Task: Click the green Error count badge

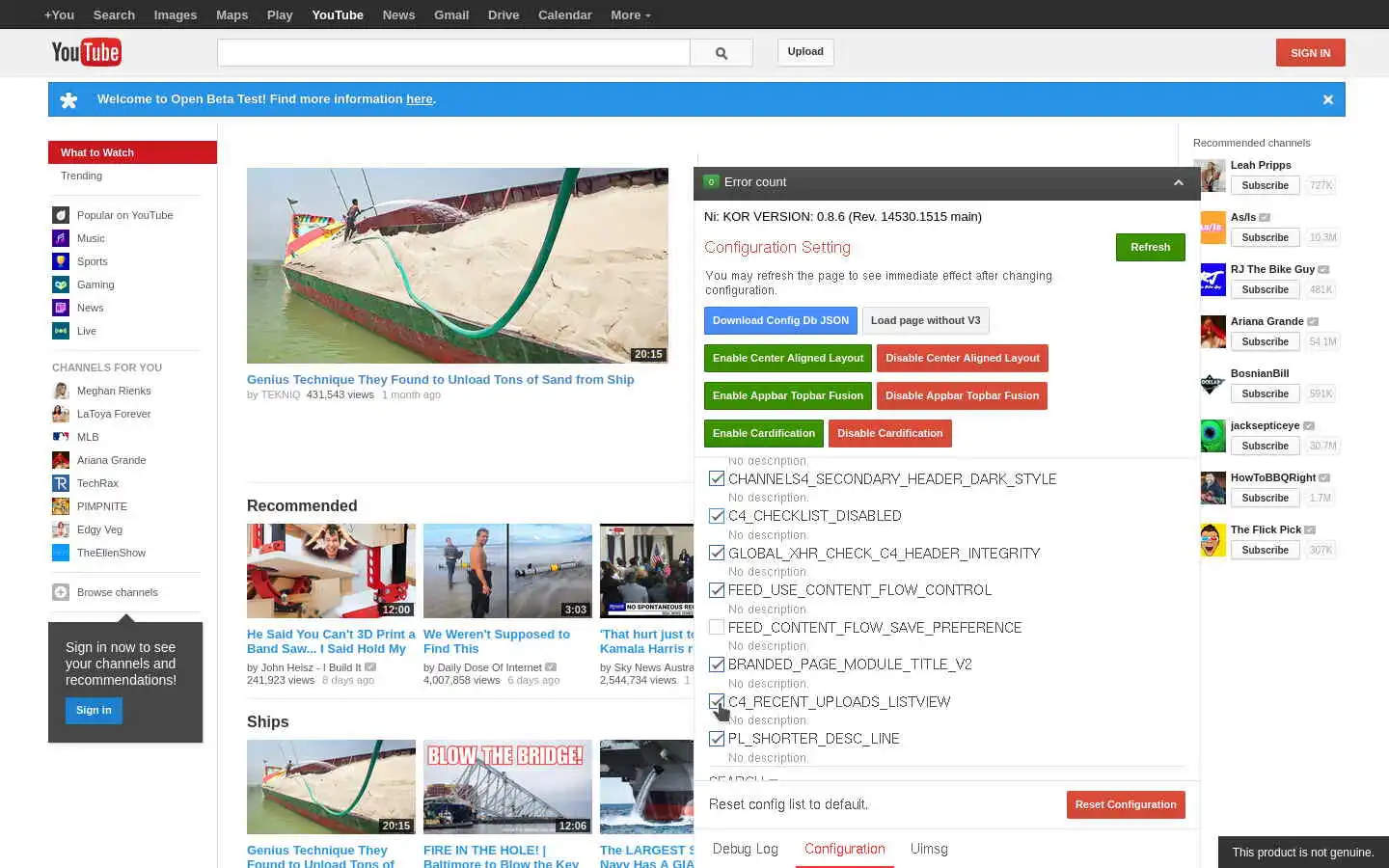Action: 711,181
